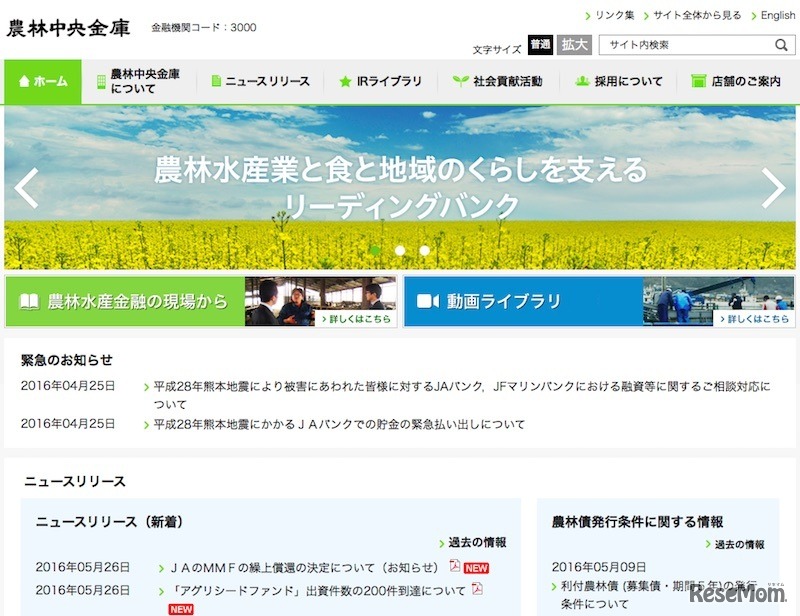Open the PDF linked to the JA MMF notice
The height and width of the screenshot is (616, 800).
pos(455,565)
